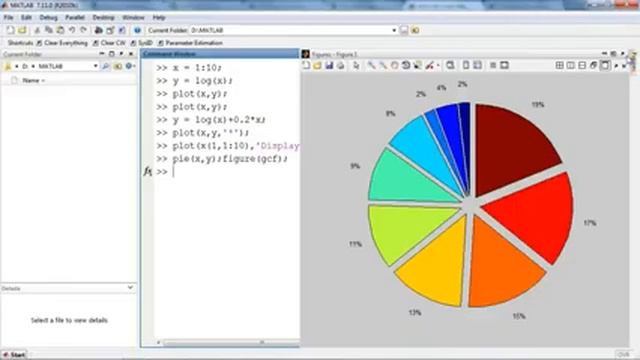Open the Desktop menu
The image size is (640, 360).
click(103, 18)
